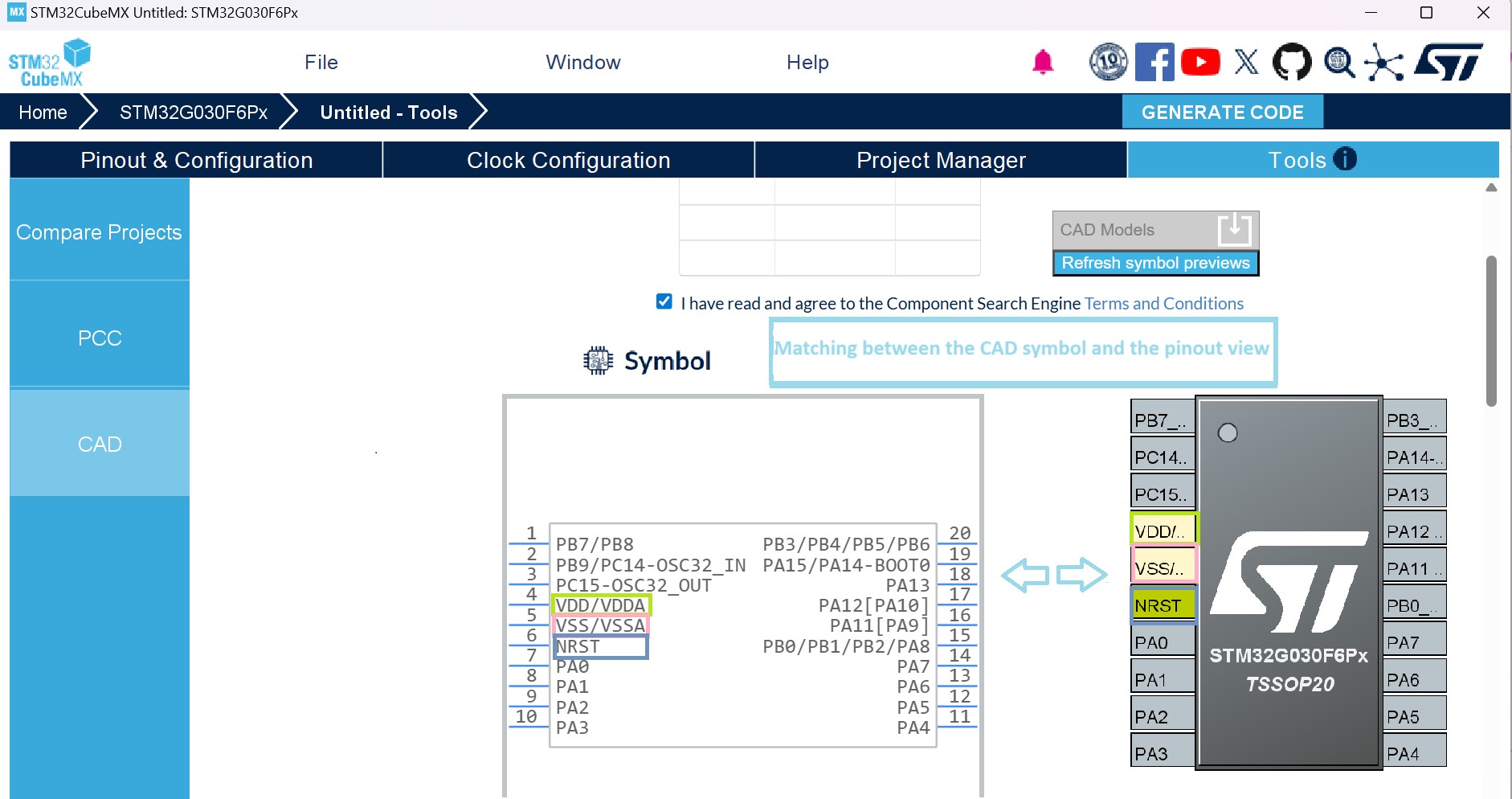1512x799 pixels.
Task: Switch to Project Manager tab
Action: (x=941, y=160)
